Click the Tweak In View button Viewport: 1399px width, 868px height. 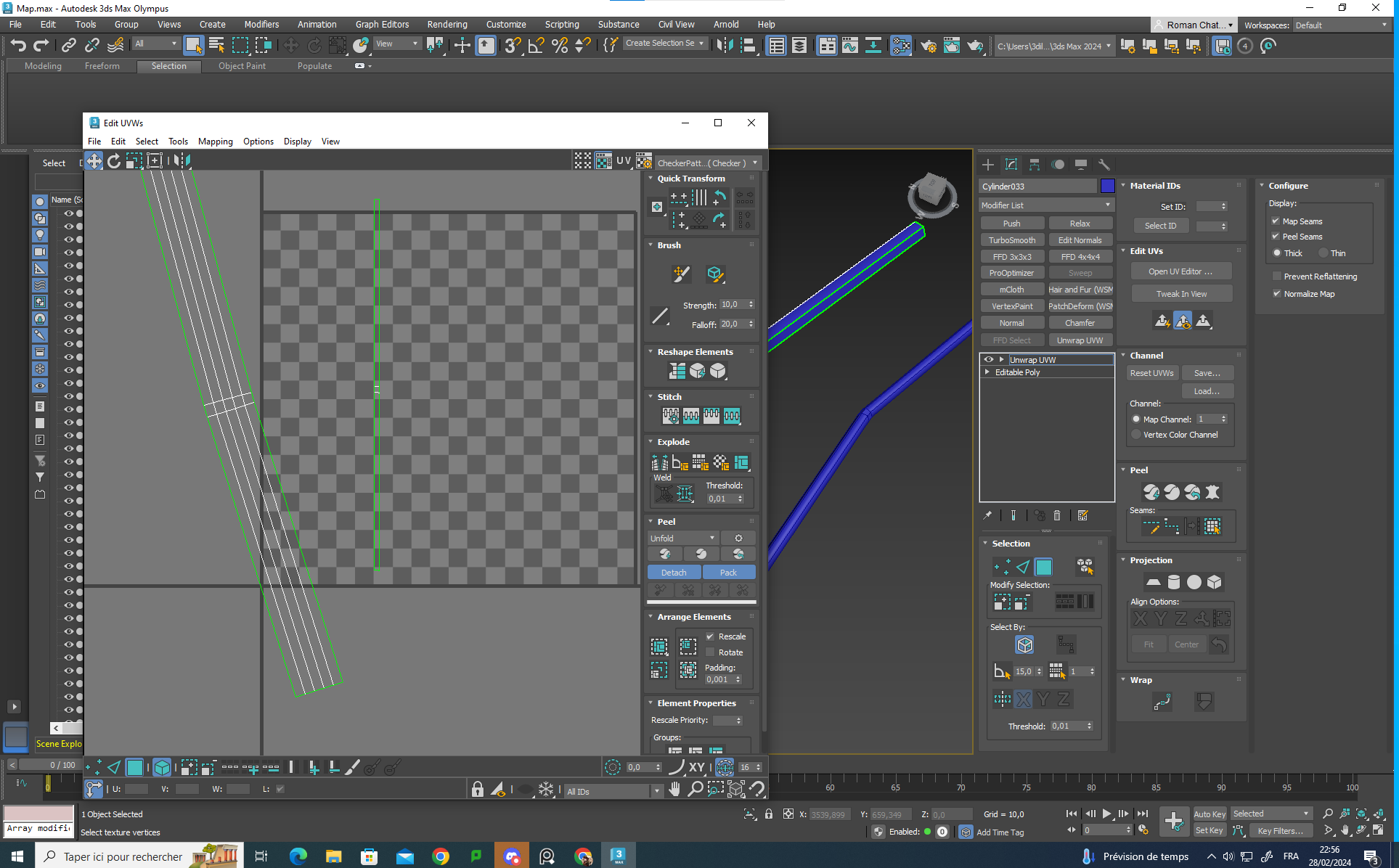pyautogui.click(x=1181, y=294)
